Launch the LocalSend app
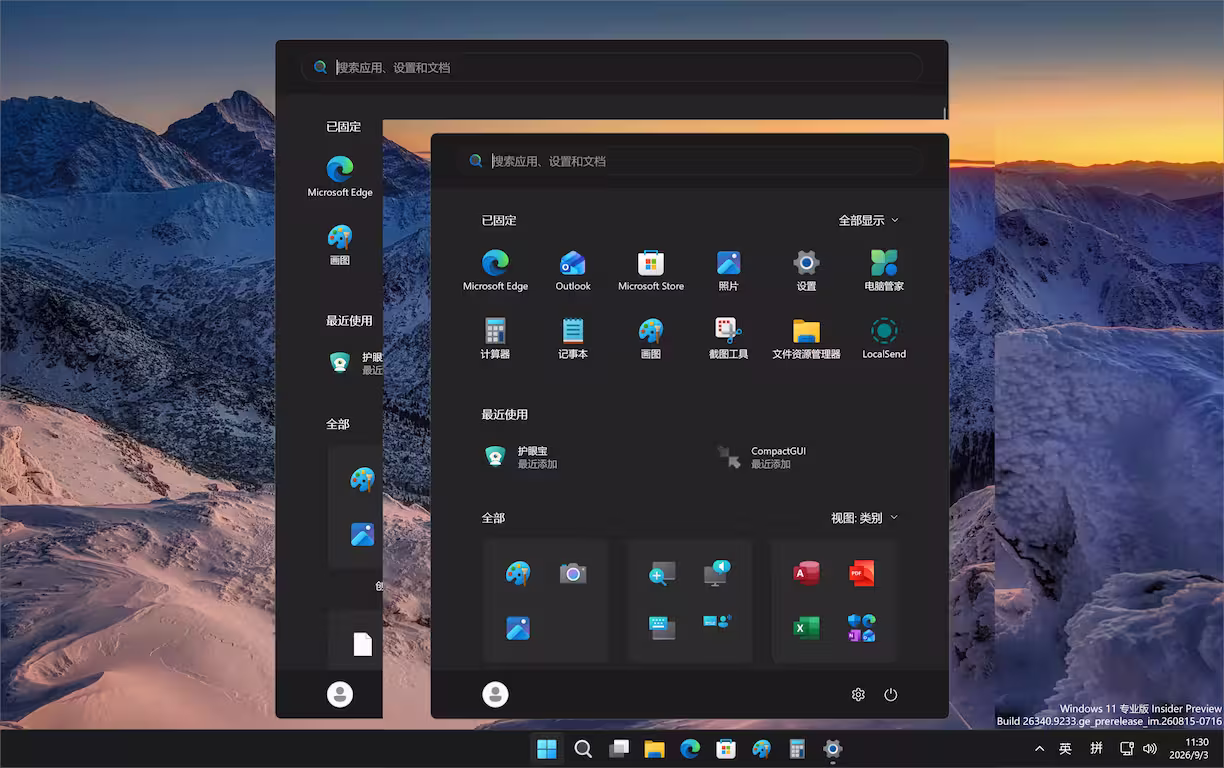The height and width of the screenshot is (768, 1224). [x=884, y=339]
